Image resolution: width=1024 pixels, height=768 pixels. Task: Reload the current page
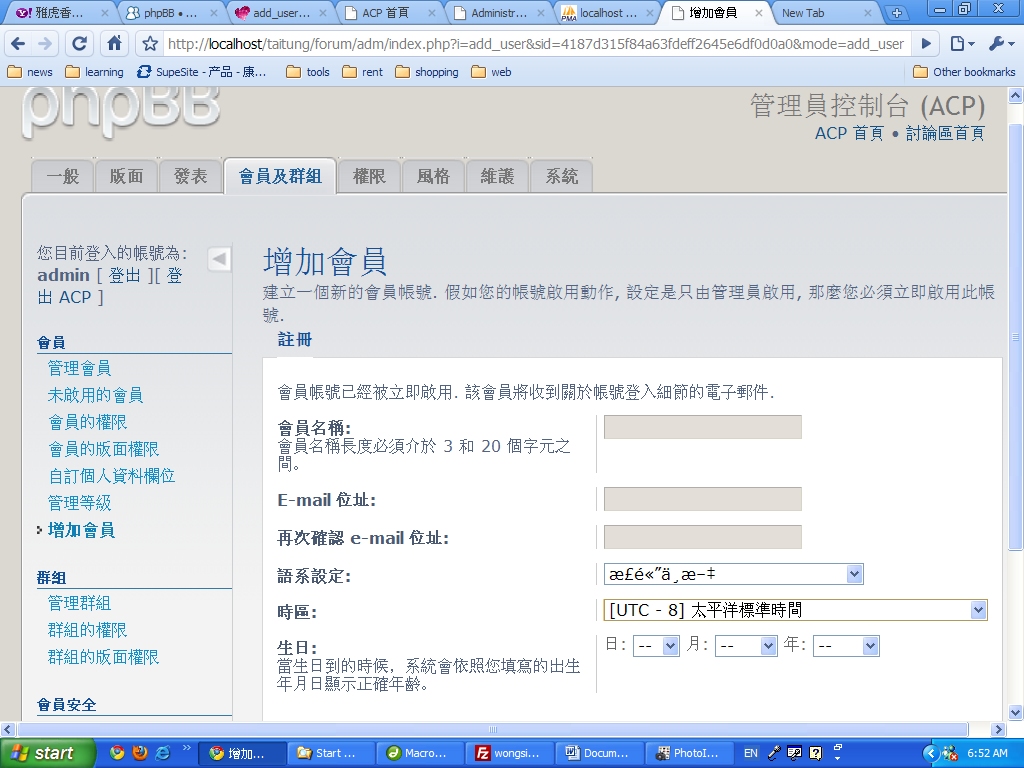click(79, 44)
